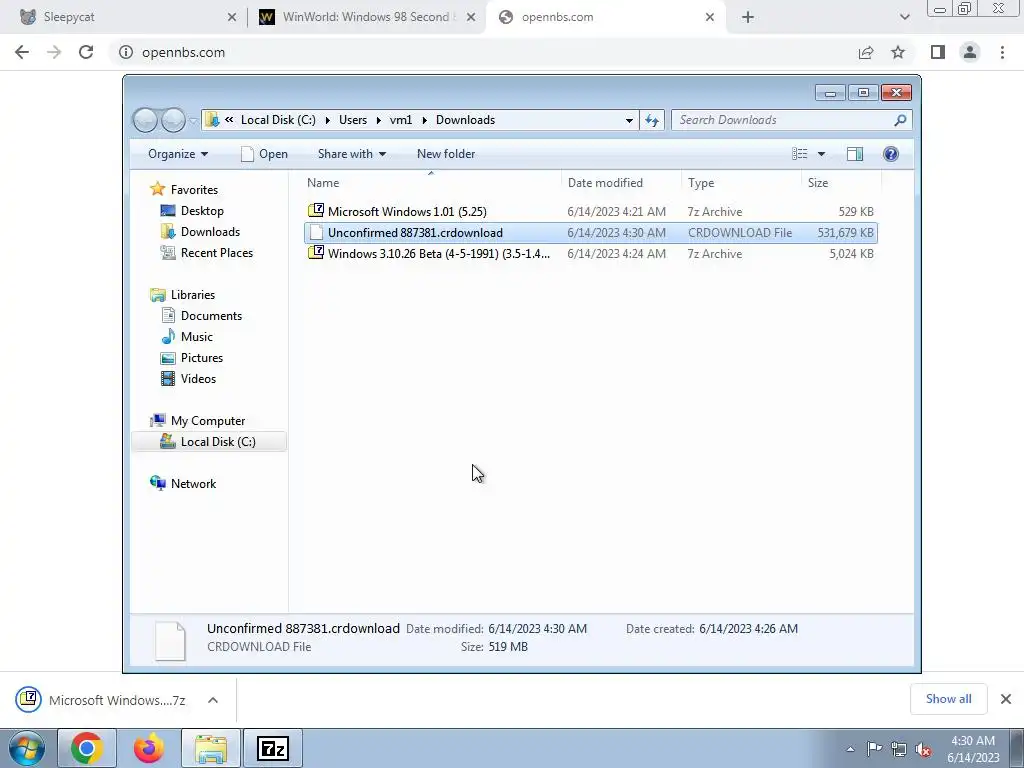Image resolution: width=1024 pixels, height=768 pixels.
Task: Click Local Disk (C:) breadcrumb
Action: pos(278,120)
